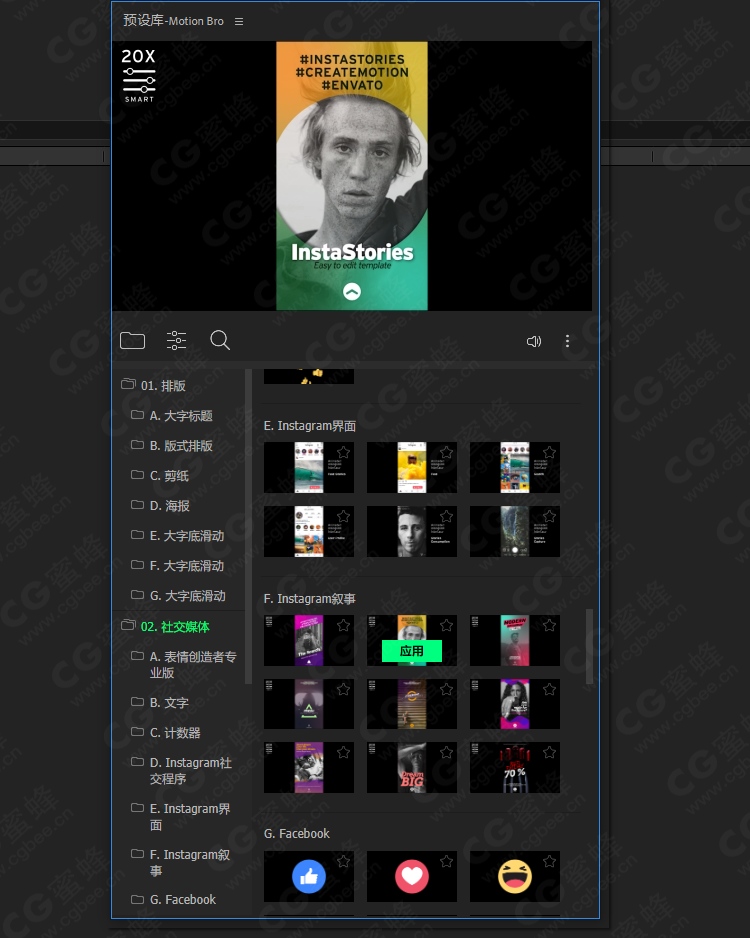The width and height of the screenshot is (750, 938).
Task: Open the 预设库-Motion Bro panel menu
Action: coord(239,22)
